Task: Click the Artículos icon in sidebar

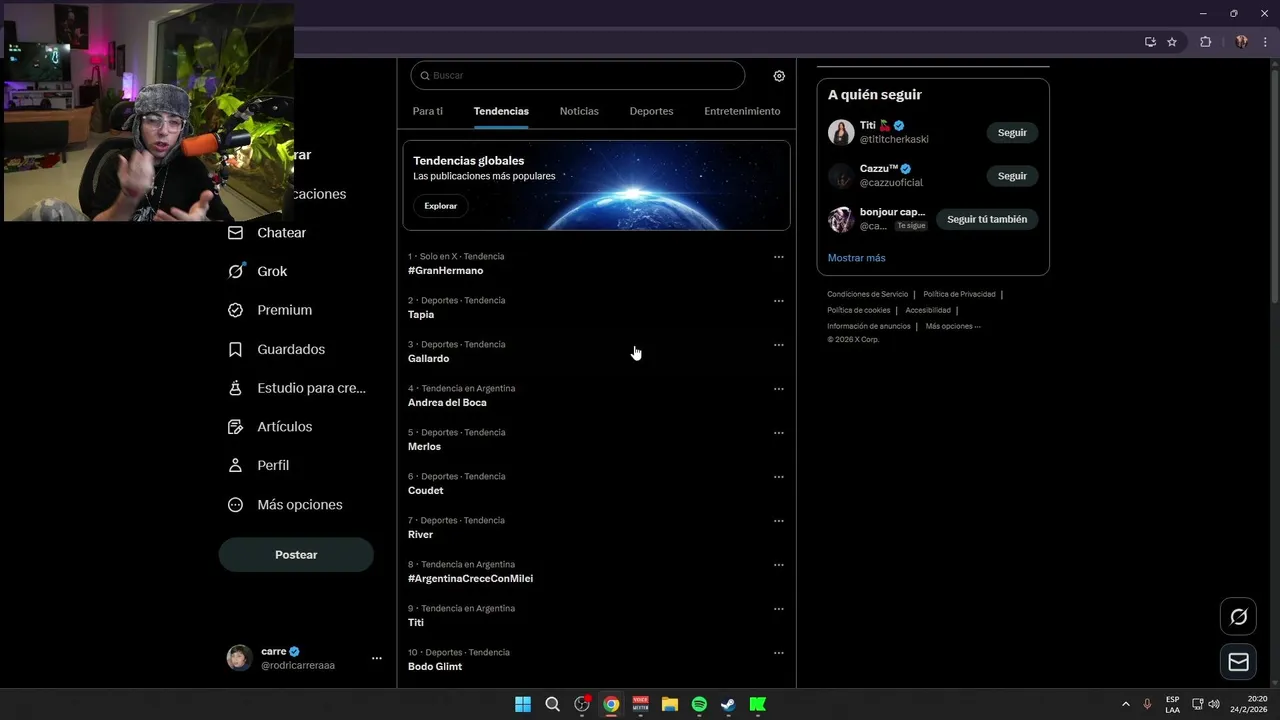Action: (x=235, y=427)
